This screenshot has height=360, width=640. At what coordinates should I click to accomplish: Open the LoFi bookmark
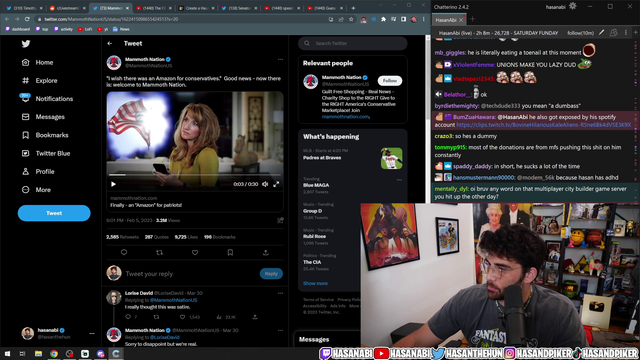click(85, 29)
